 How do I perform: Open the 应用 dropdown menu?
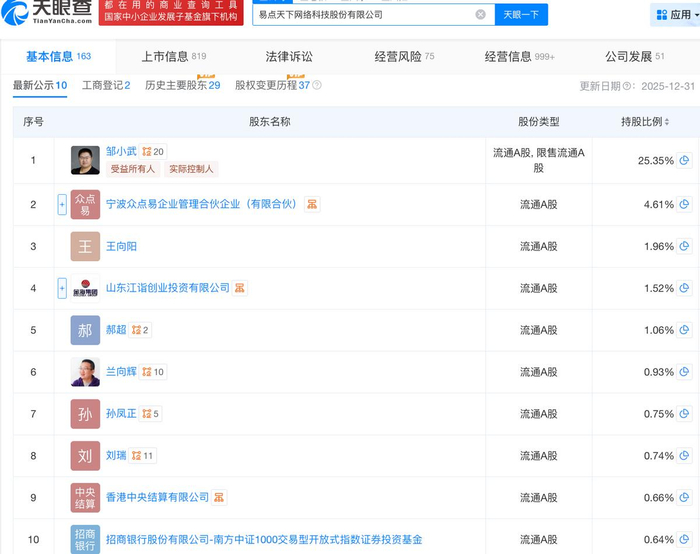point(675,15)
